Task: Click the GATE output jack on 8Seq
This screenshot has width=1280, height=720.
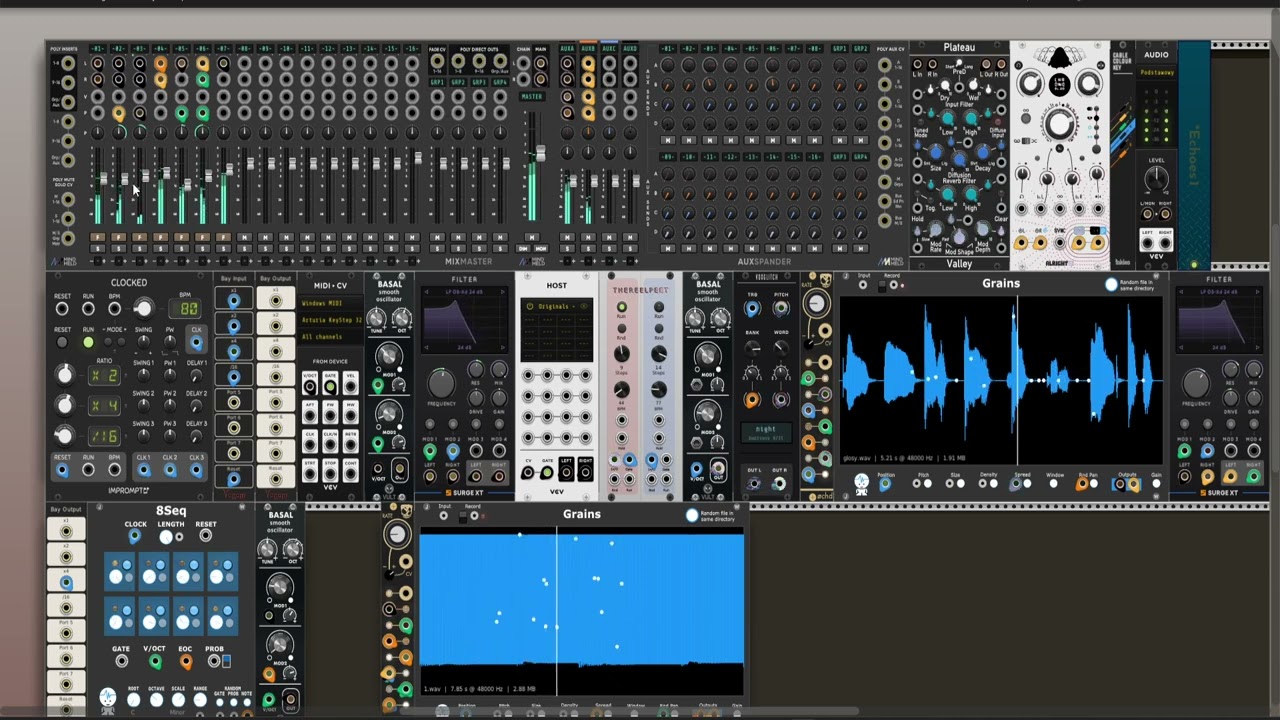Action: pyautogui.click(x=121, y=661)
